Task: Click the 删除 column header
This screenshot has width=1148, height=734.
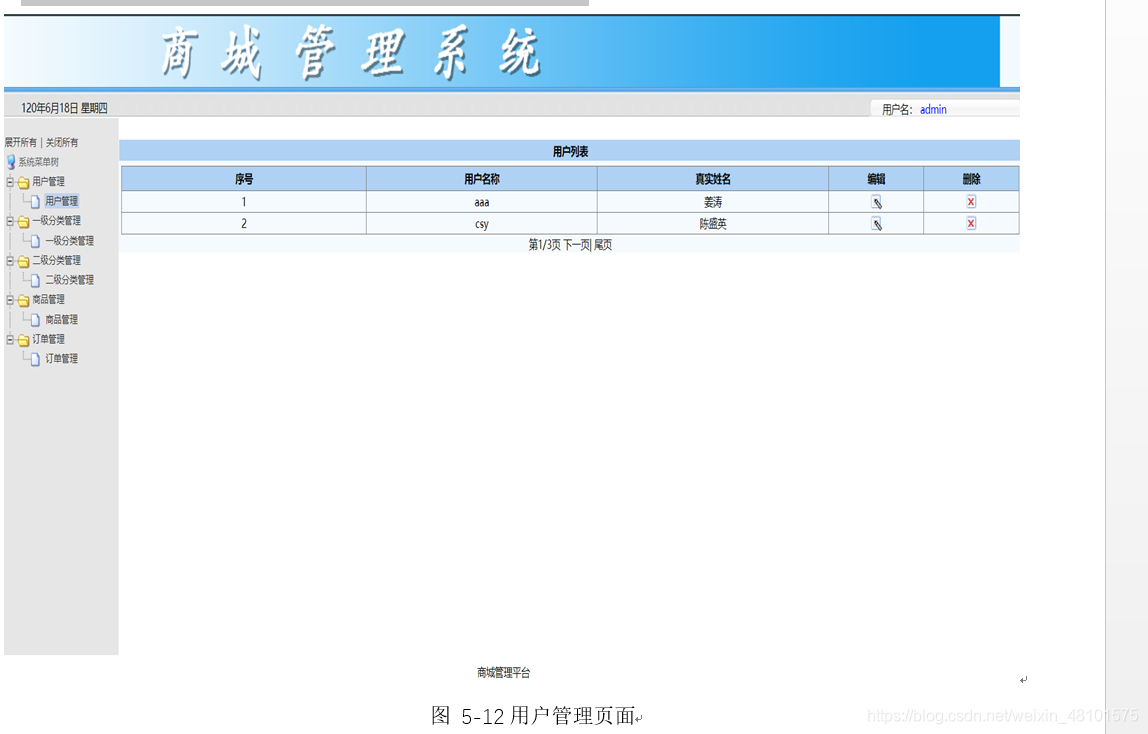Action: (971, 179)
